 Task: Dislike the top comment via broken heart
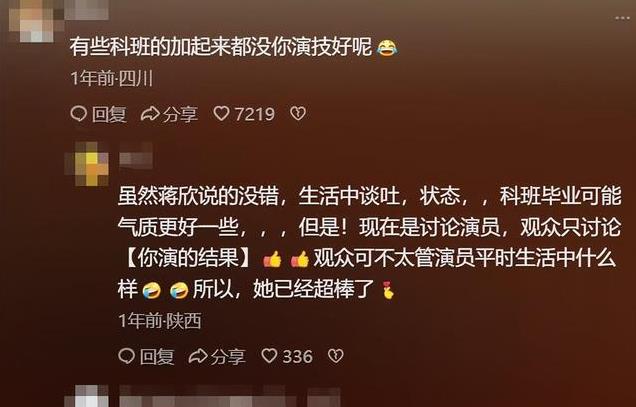298,114
